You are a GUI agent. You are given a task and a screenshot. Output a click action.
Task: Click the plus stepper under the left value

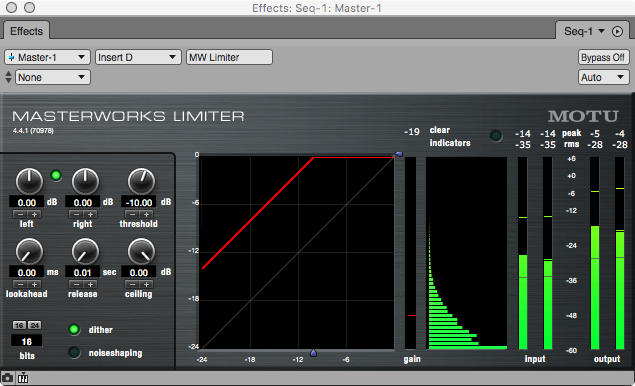pos(34,214)
